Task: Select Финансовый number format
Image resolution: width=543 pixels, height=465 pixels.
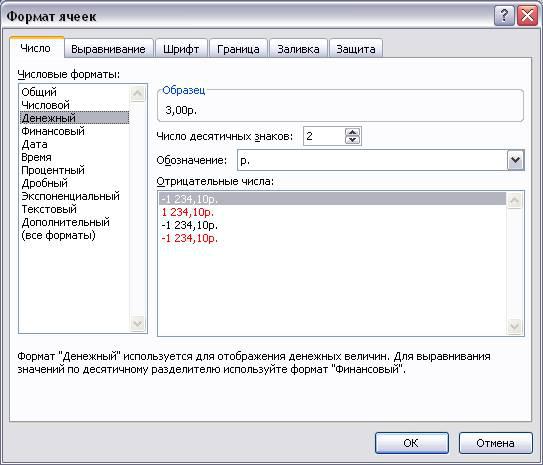Action: [74, 131]
